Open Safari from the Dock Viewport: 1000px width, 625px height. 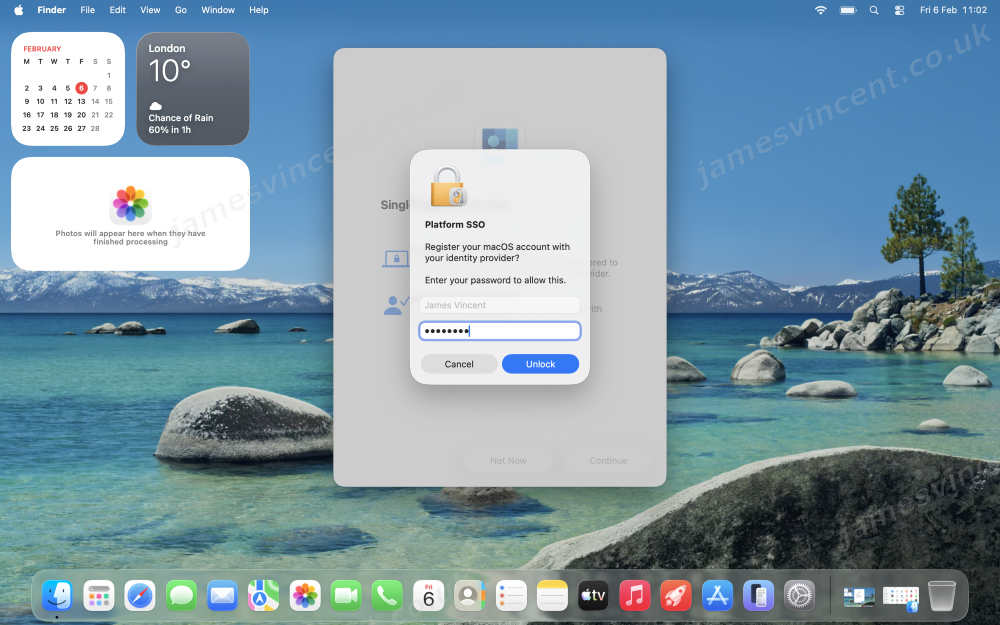tap(140, 596)
